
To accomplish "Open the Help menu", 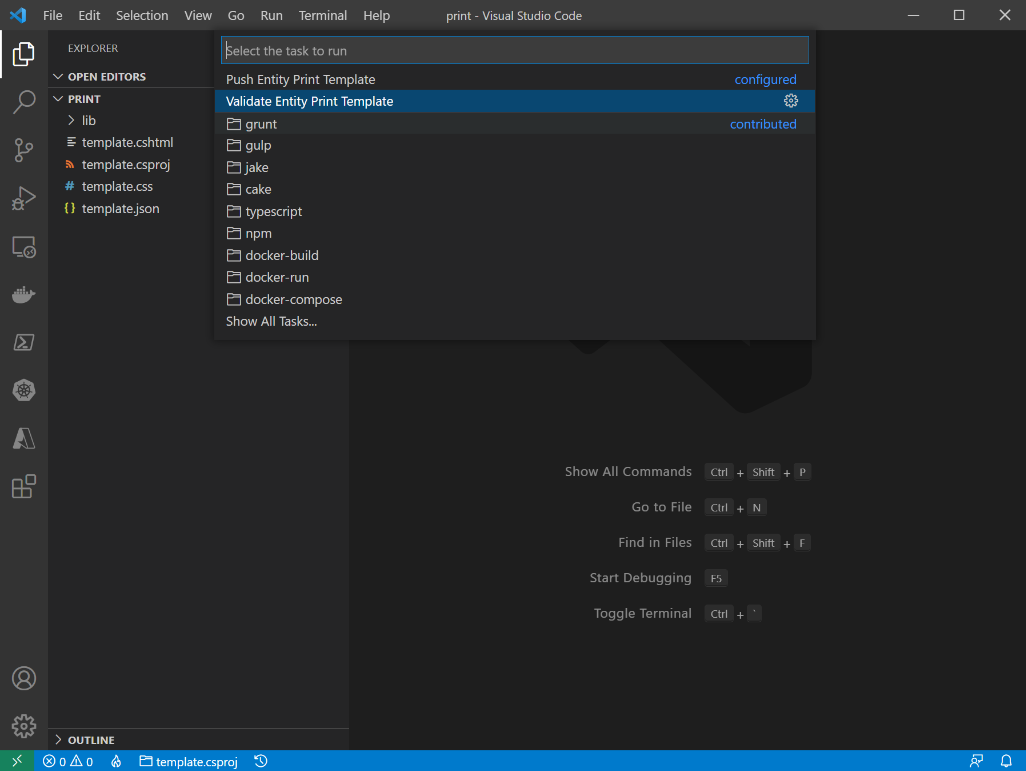I will [x=376, y=15].
